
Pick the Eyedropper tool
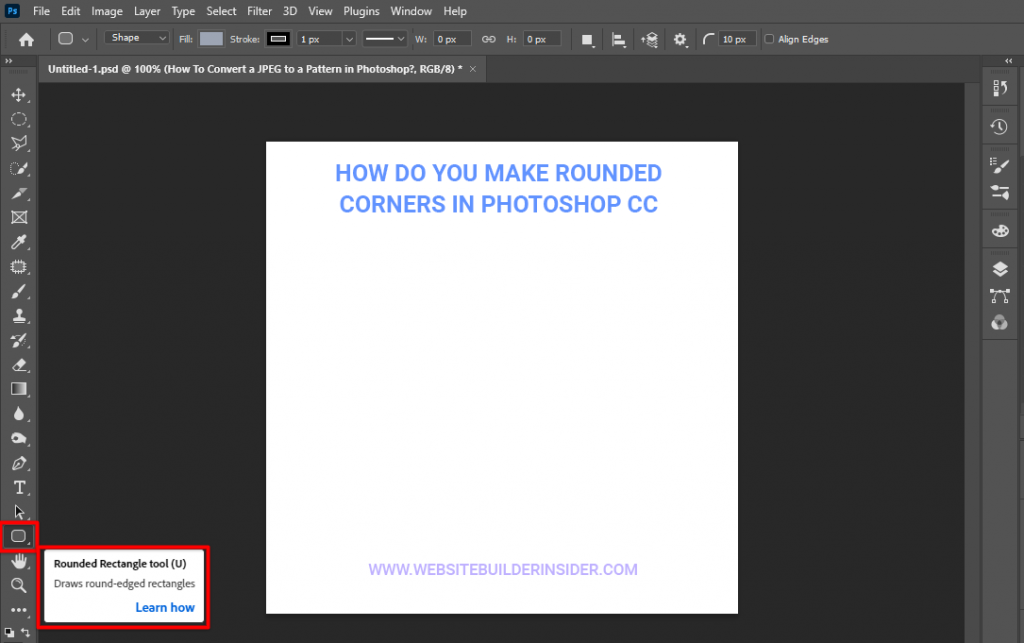18,242
